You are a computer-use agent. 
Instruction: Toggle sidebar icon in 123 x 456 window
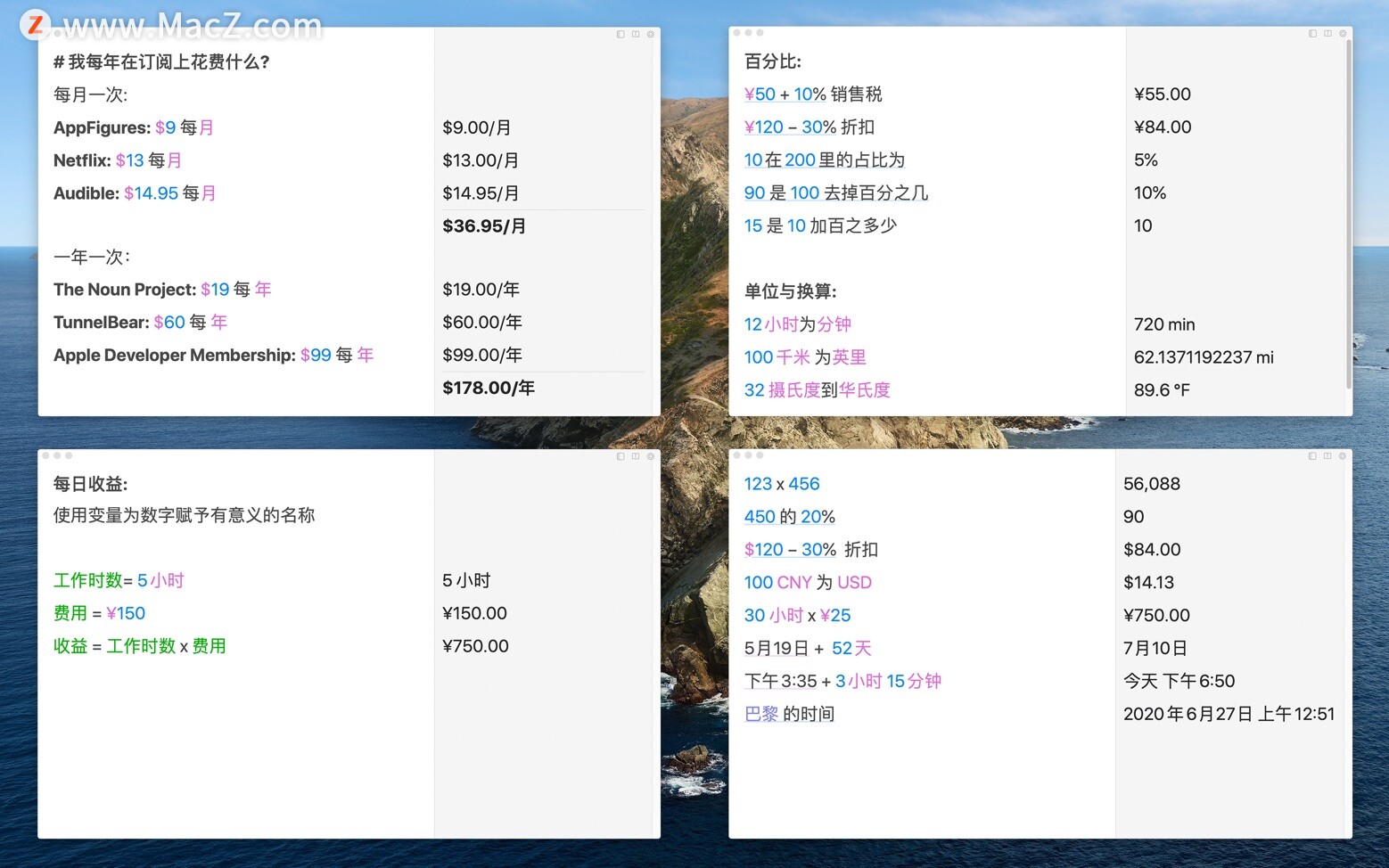click(x=1312, y=455)
